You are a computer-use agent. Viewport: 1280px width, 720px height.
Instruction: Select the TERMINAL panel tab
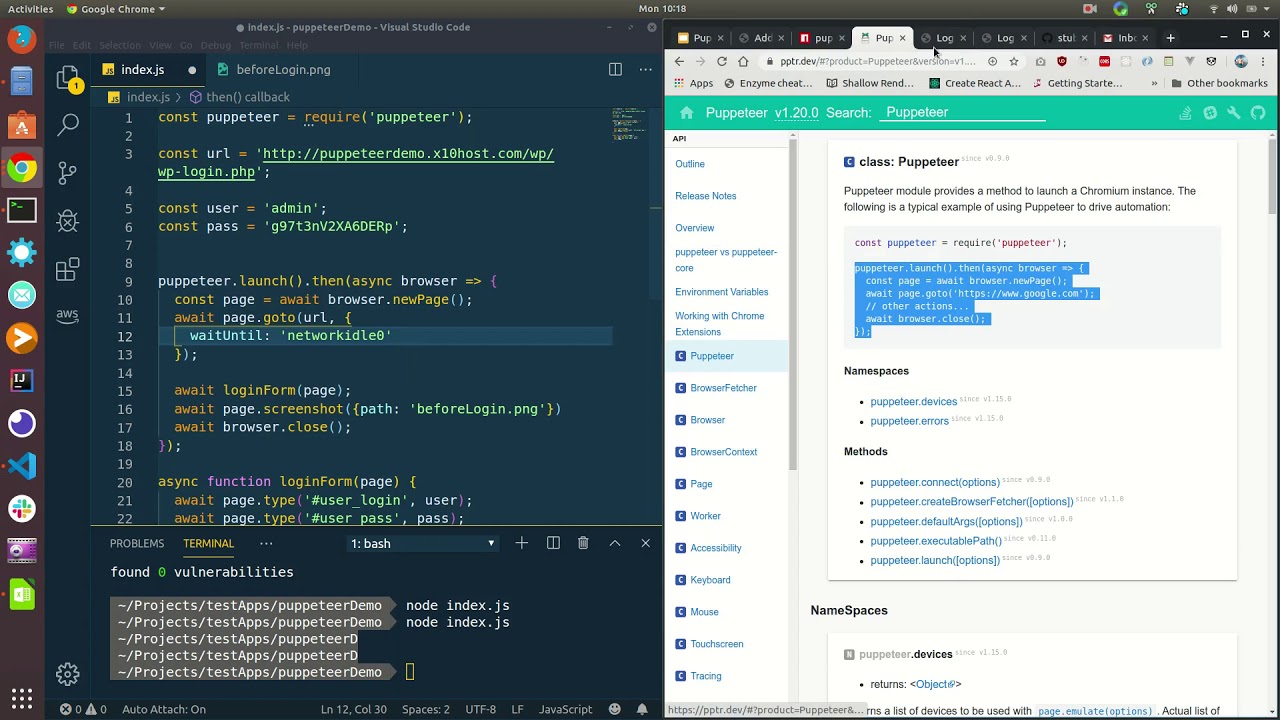pos(209,543)
